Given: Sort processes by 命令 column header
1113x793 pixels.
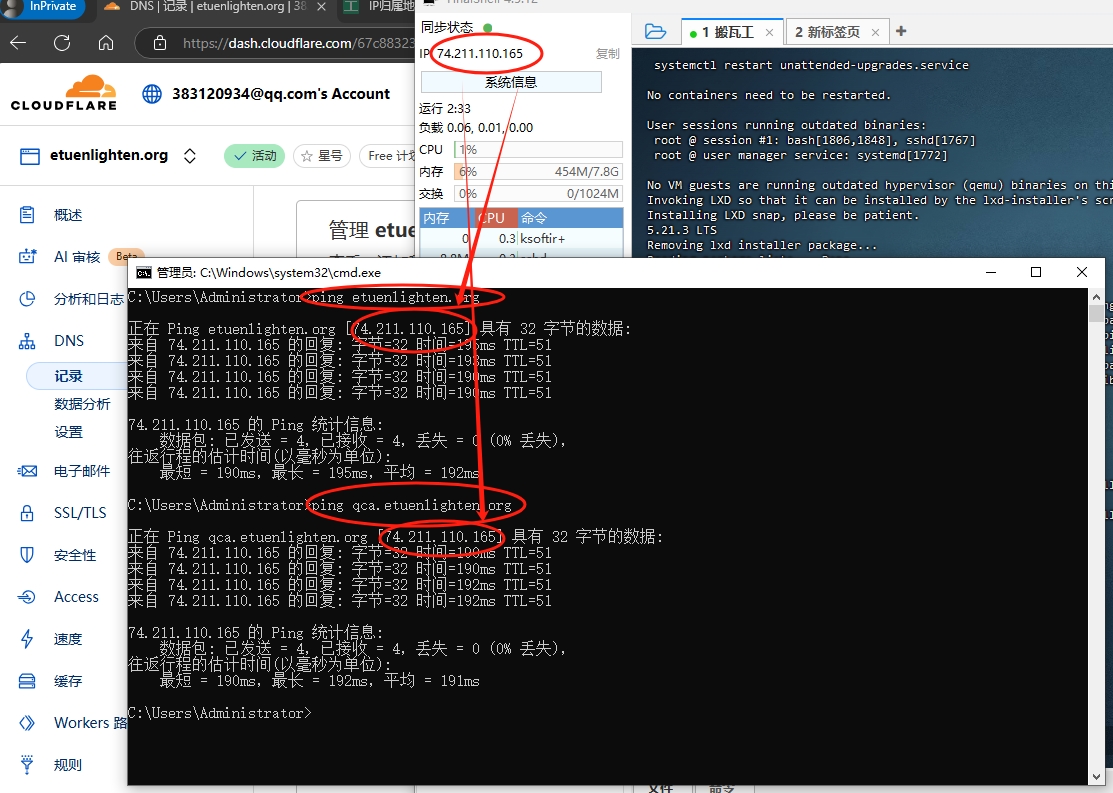Looking at the screenshot, I should [570, 218].
